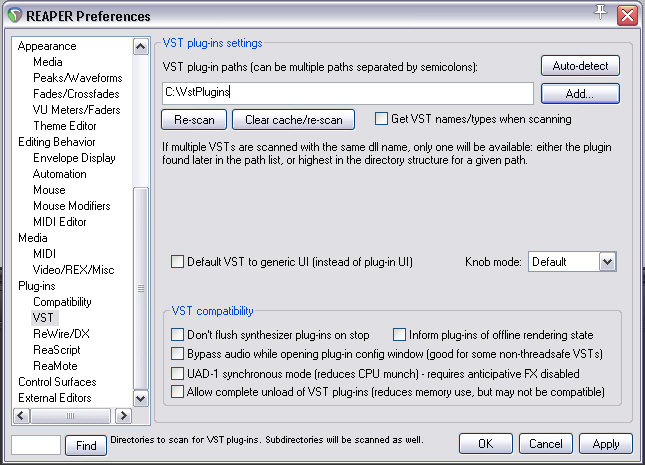
Task: Open Fades/Crossfades settings page
Action: 76,94
